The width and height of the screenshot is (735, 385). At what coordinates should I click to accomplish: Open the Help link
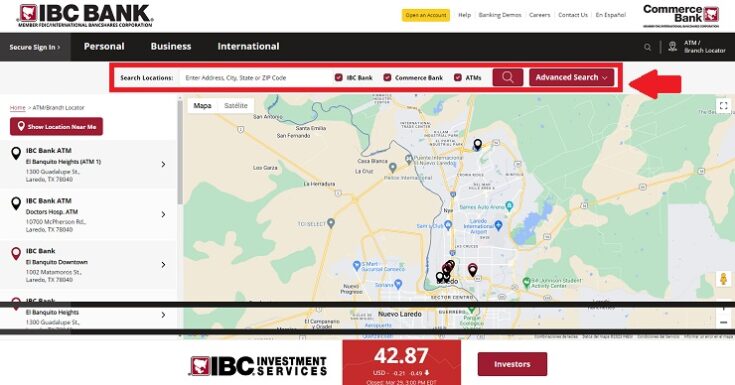click(465, 15)
